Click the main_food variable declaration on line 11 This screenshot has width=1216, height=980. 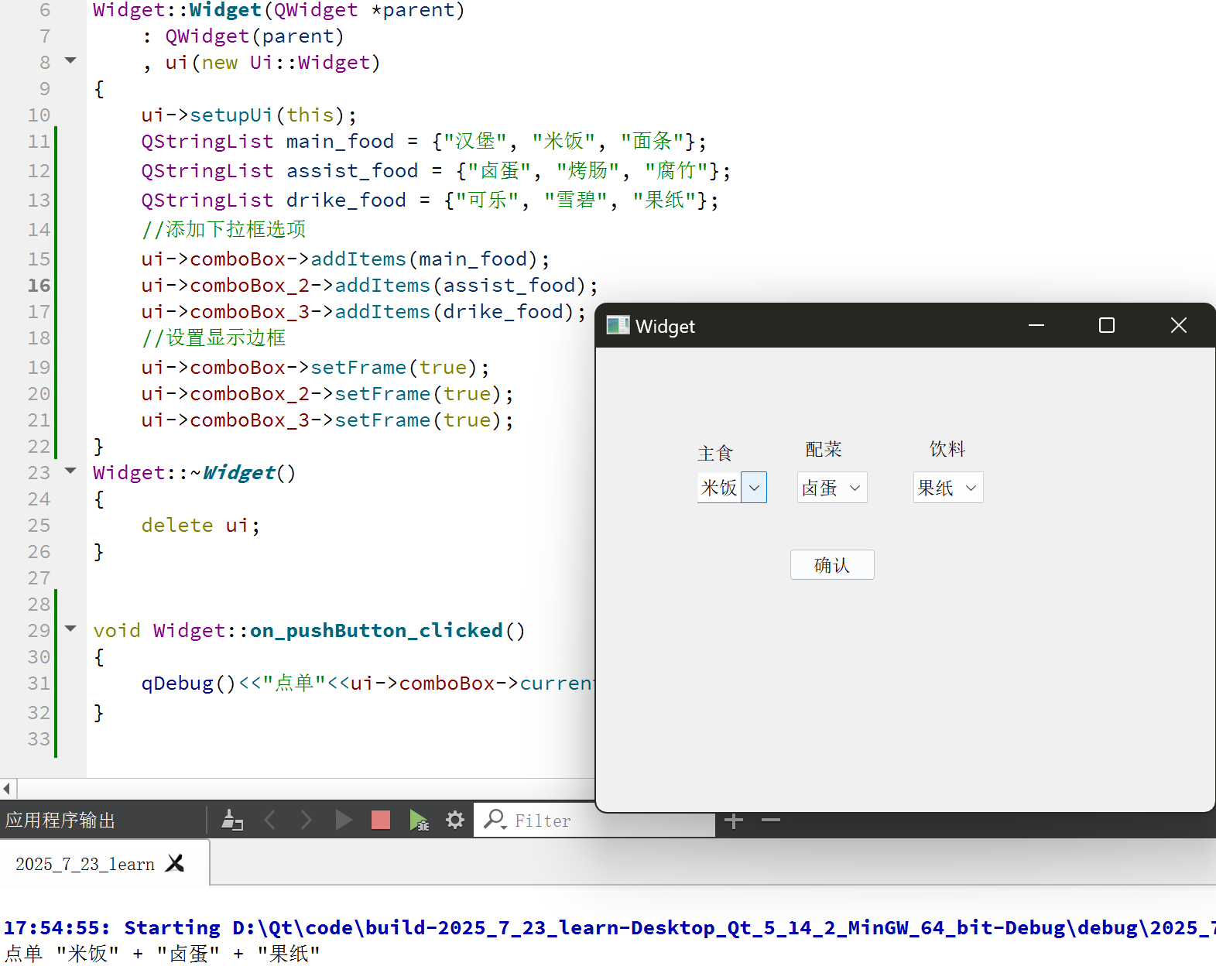tap(340, 142)
